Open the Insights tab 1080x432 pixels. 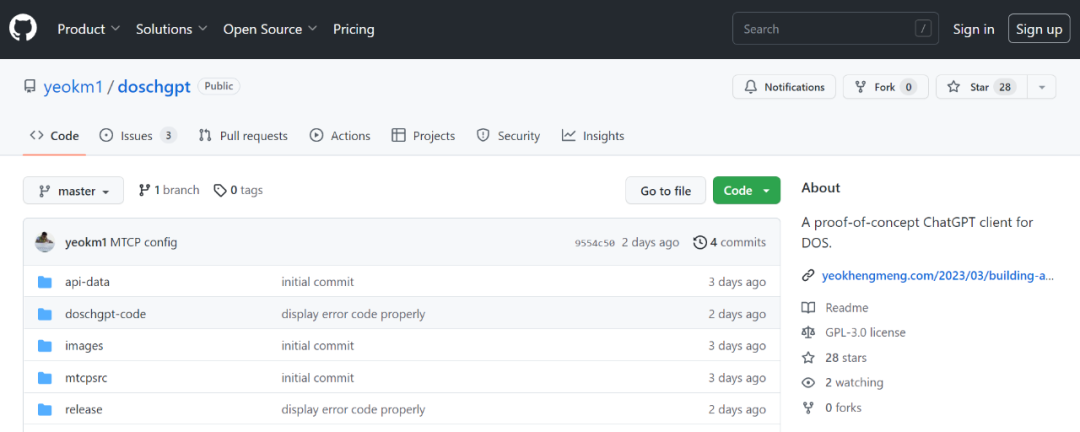tap(593, 136)
